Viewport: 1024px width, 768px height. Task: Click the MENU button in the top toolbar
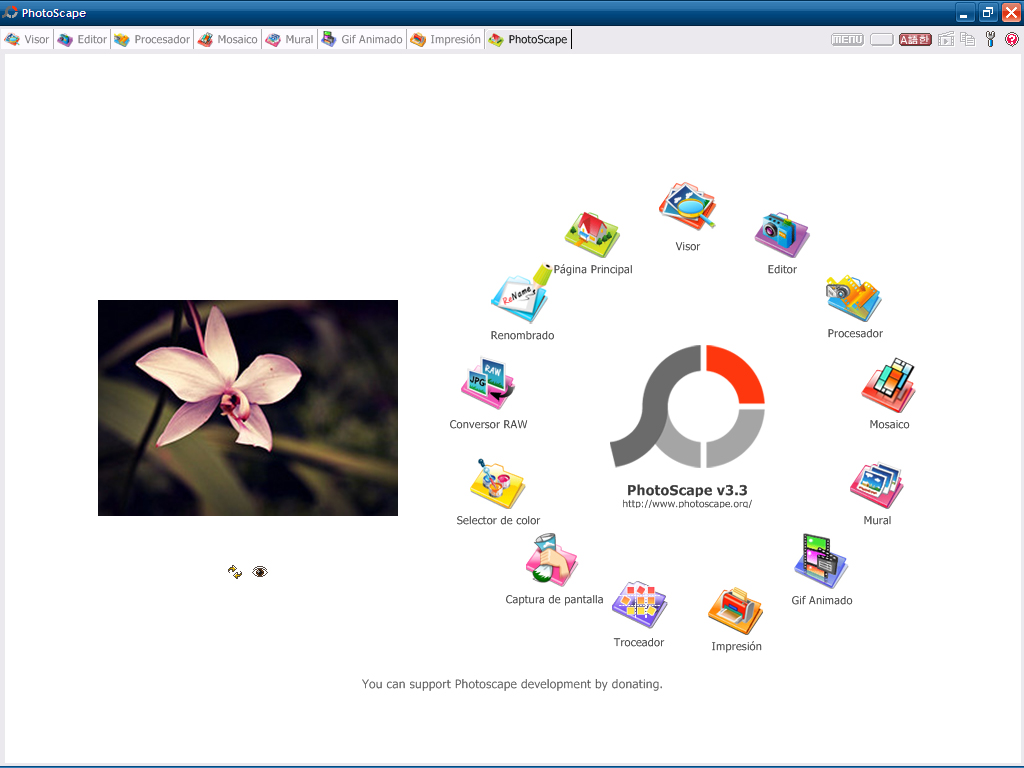pyautogui.click(x=847, y=40)
